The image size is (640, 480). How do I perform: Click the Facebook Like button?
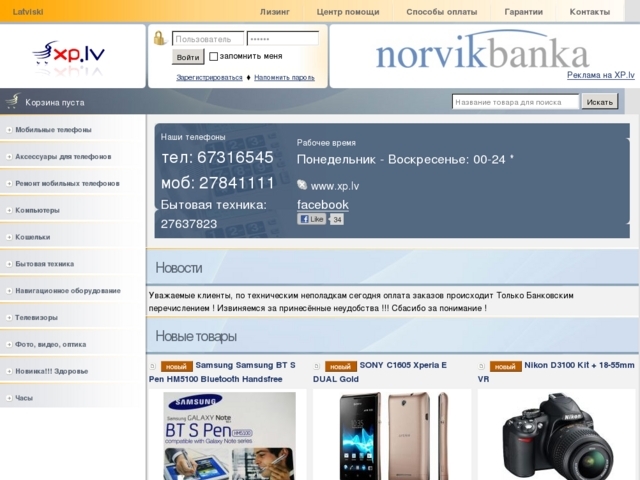312,220
